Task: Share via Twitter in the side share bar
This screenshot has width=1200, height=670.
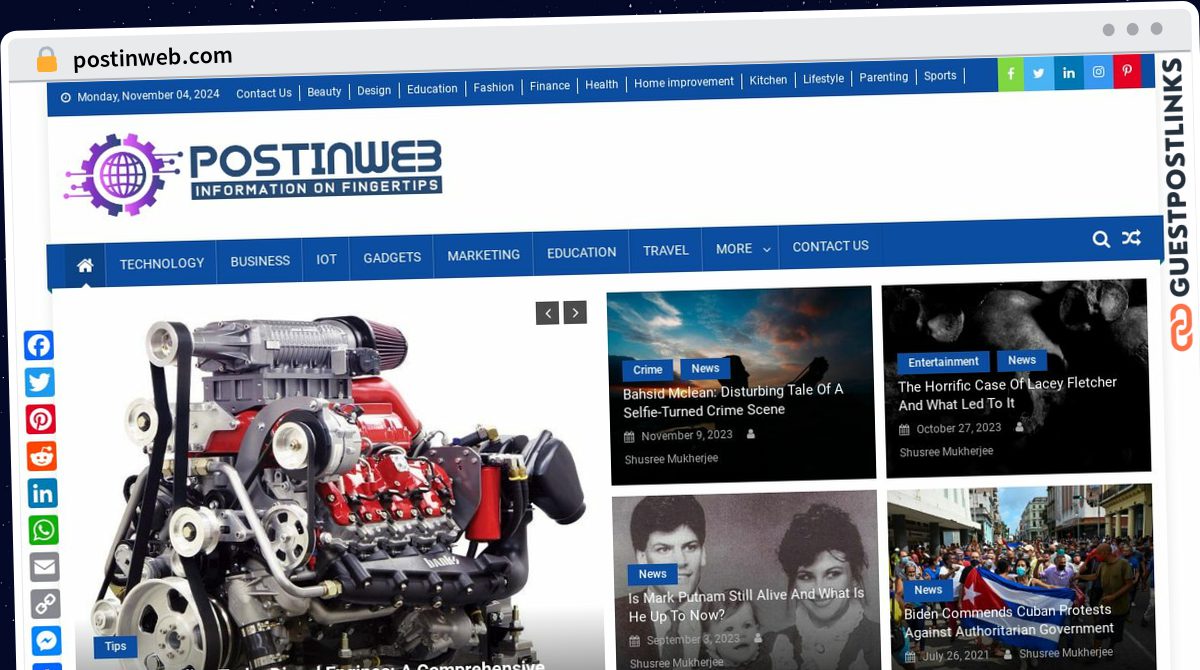Action: (40, 383)
